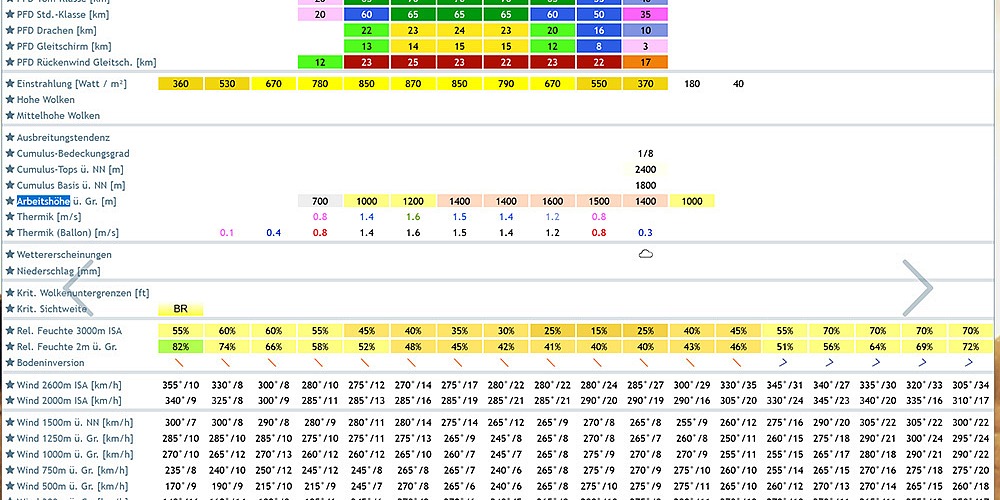Click the star beside Mittelhohe Wolken
This screenshot has height=500, width=1000.
(10, 115)
